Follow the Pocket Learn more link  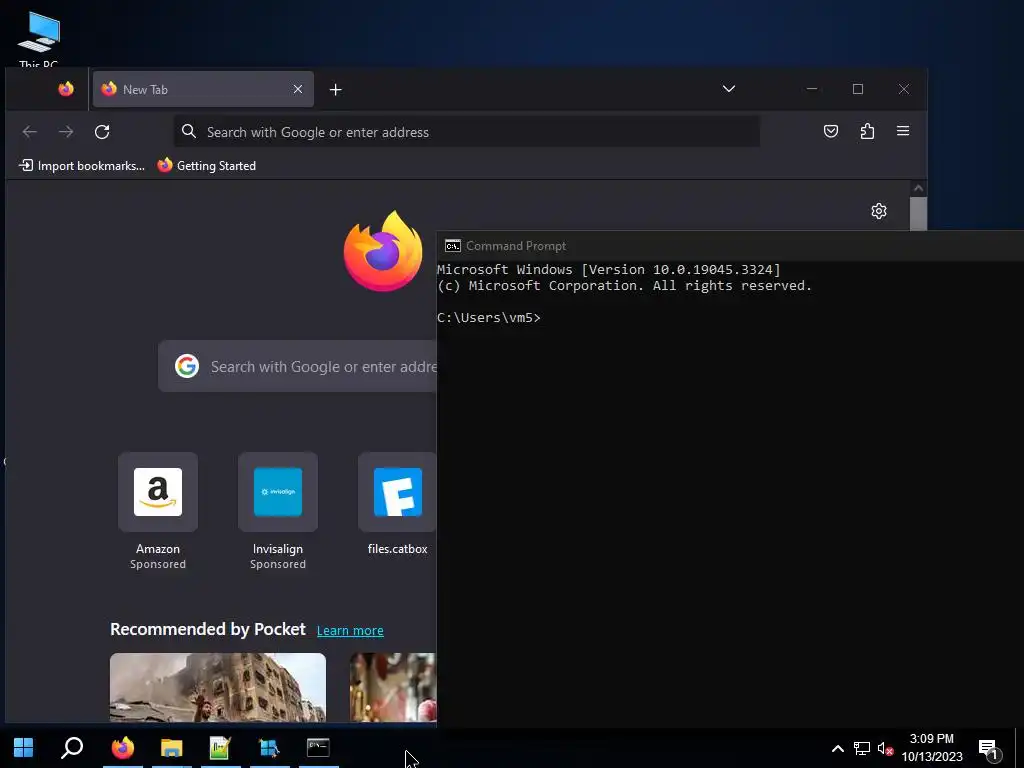click(350, 631)
